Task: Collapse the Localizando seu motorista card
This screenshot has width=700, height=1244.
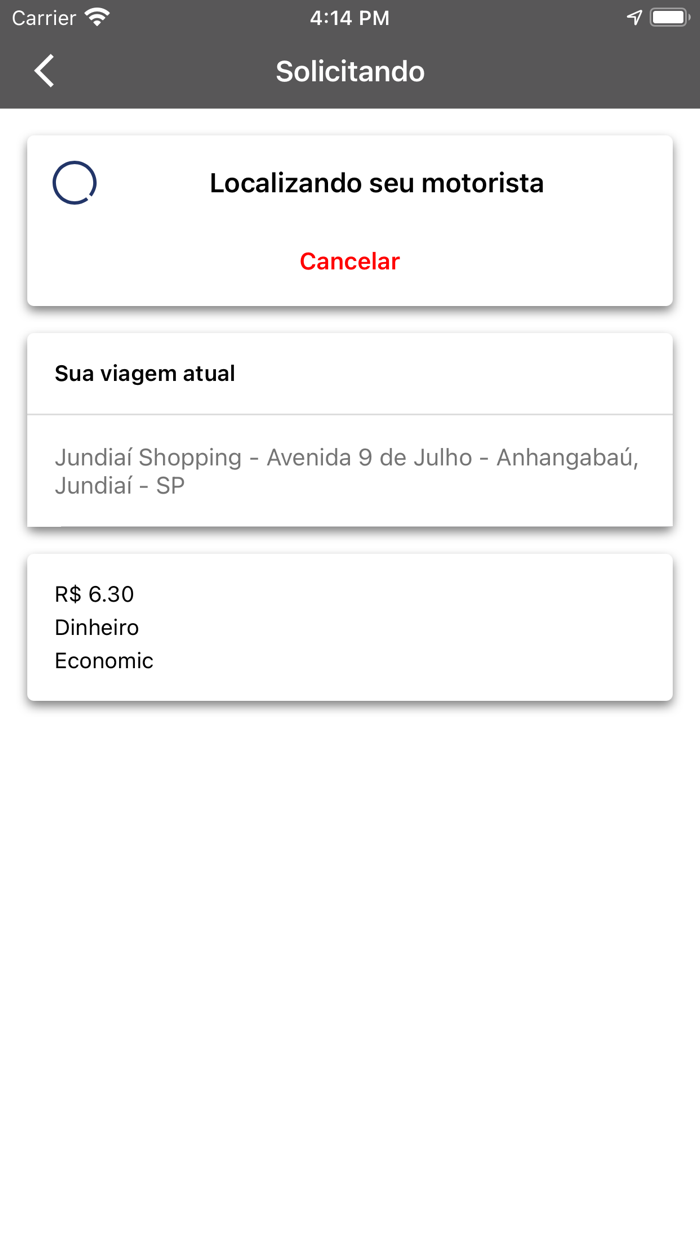Action: tap(349, 219)
